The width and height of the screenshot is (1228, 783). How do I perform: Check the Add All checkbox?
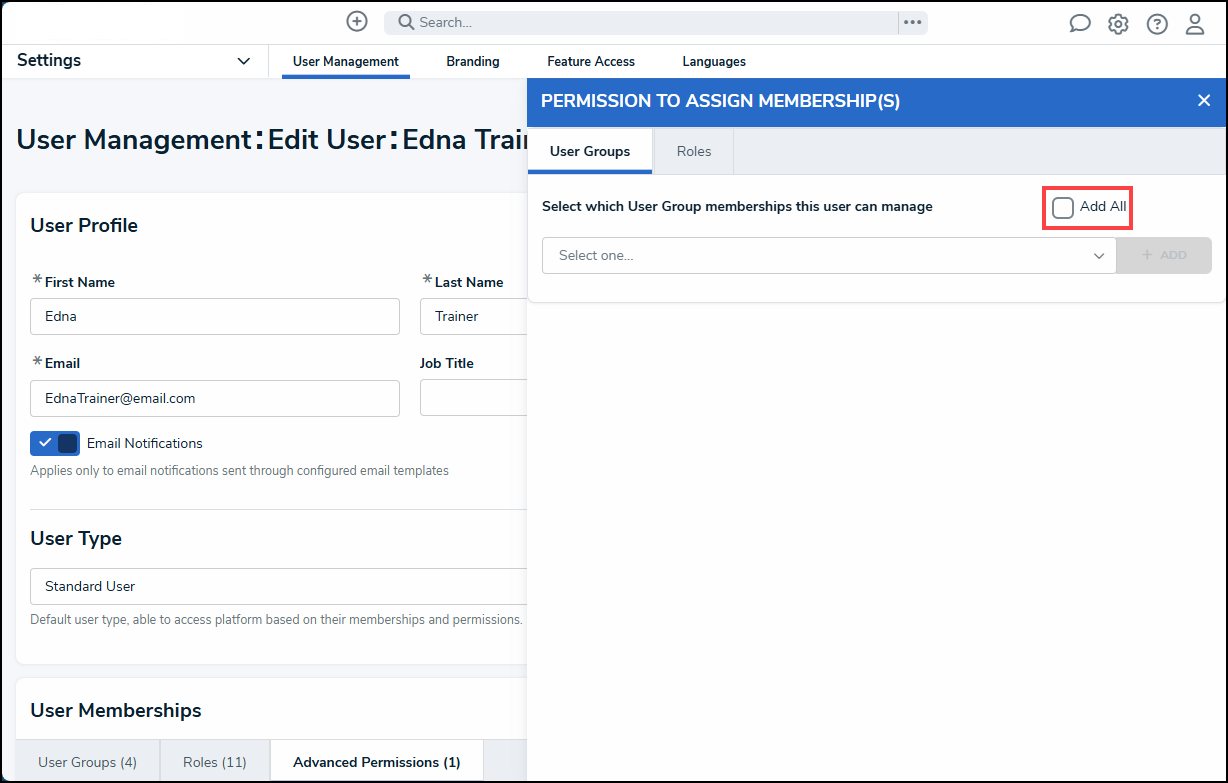point(1063,207)
